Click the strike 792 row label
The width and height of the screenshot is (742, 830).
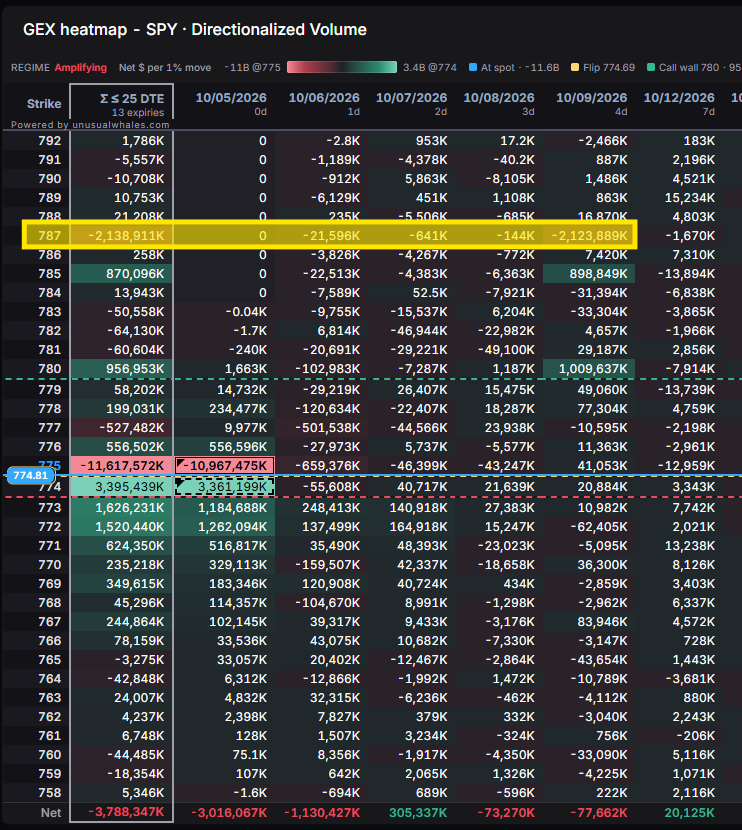click(49, 141)
